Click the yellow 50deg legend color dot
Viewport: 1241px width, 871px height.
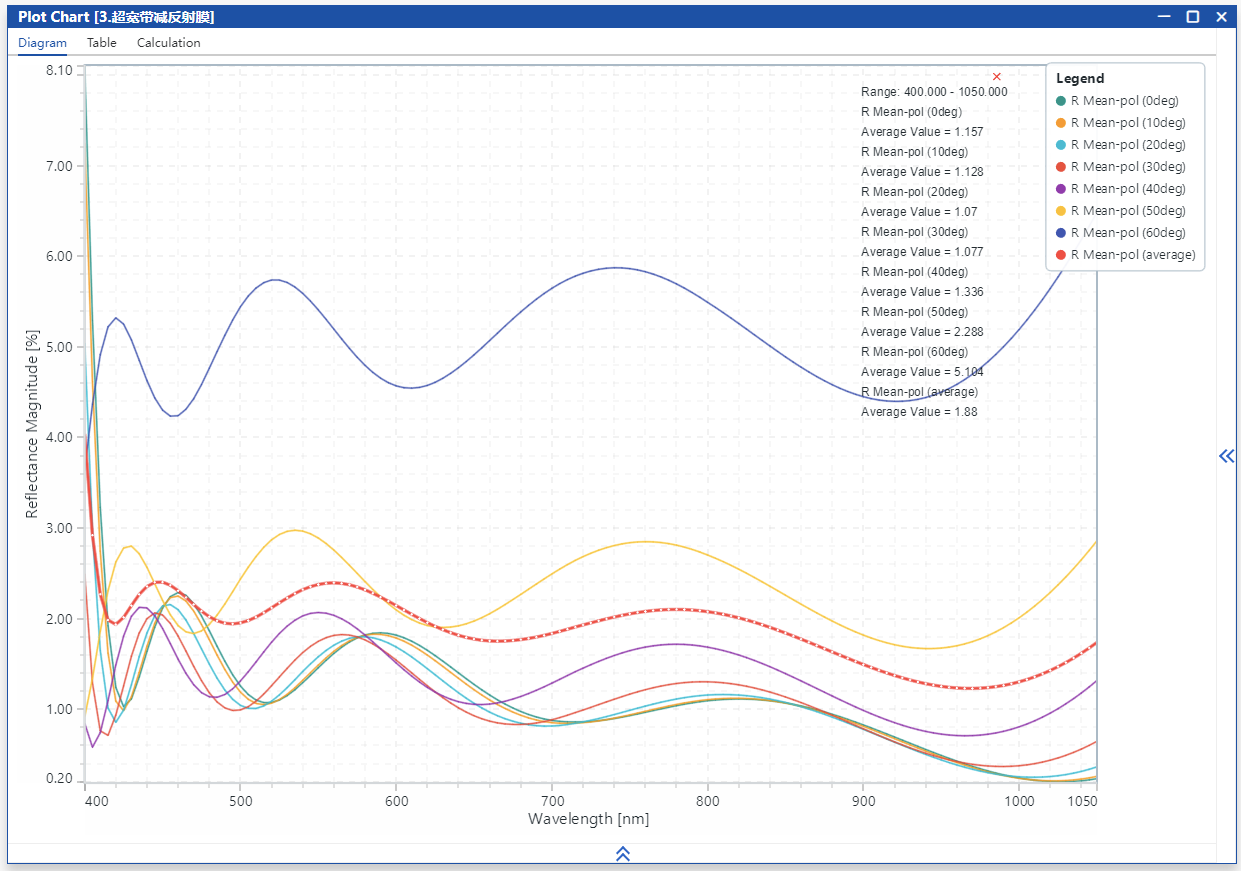click(x=1061, y=211)
